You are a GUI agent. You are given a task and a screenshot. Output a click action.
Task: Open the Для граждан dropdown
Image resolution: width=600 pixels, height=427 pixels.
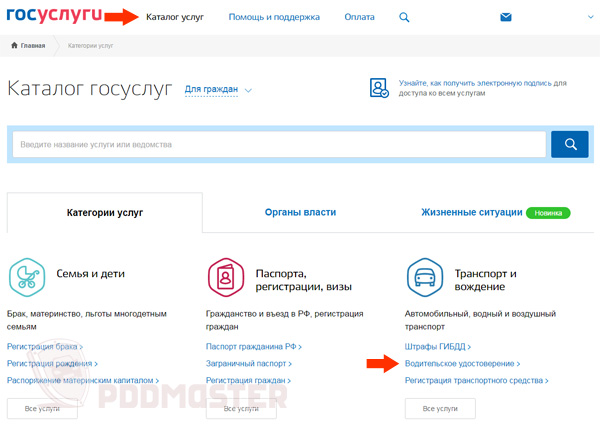(x=211, y=90)
